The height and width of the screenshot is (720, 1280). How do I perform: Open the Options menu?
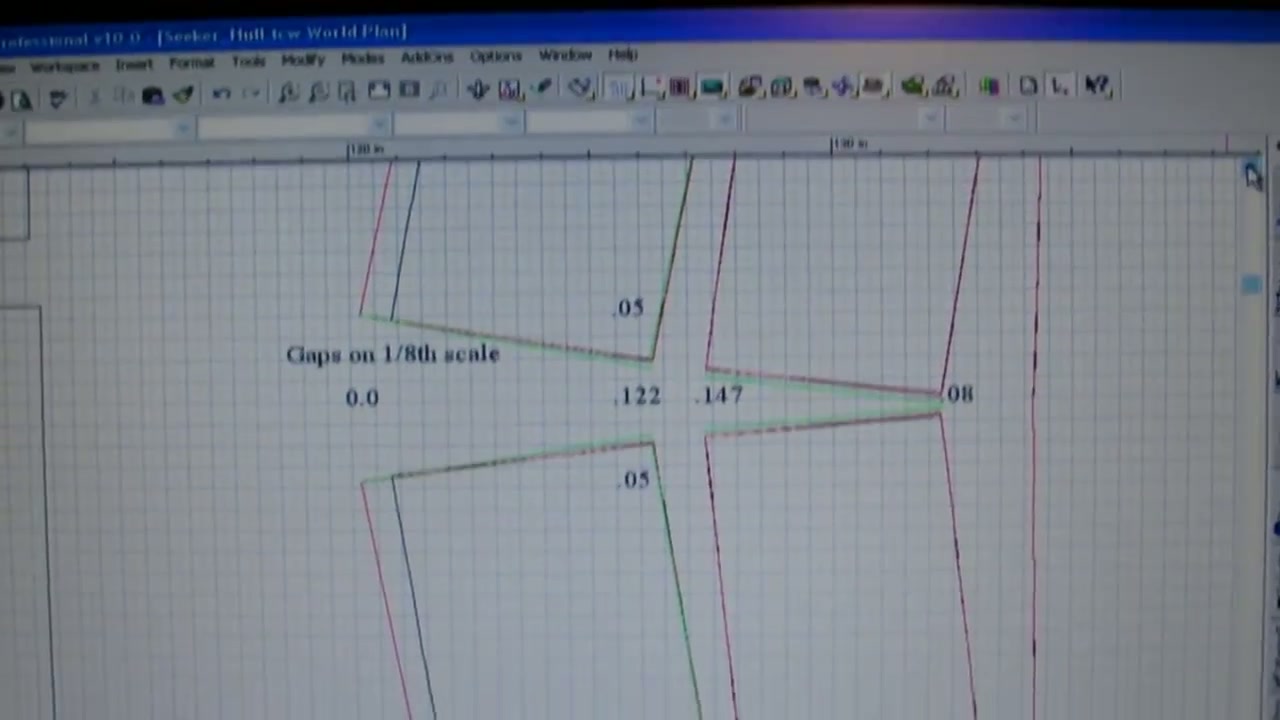(x=495, y=57)
